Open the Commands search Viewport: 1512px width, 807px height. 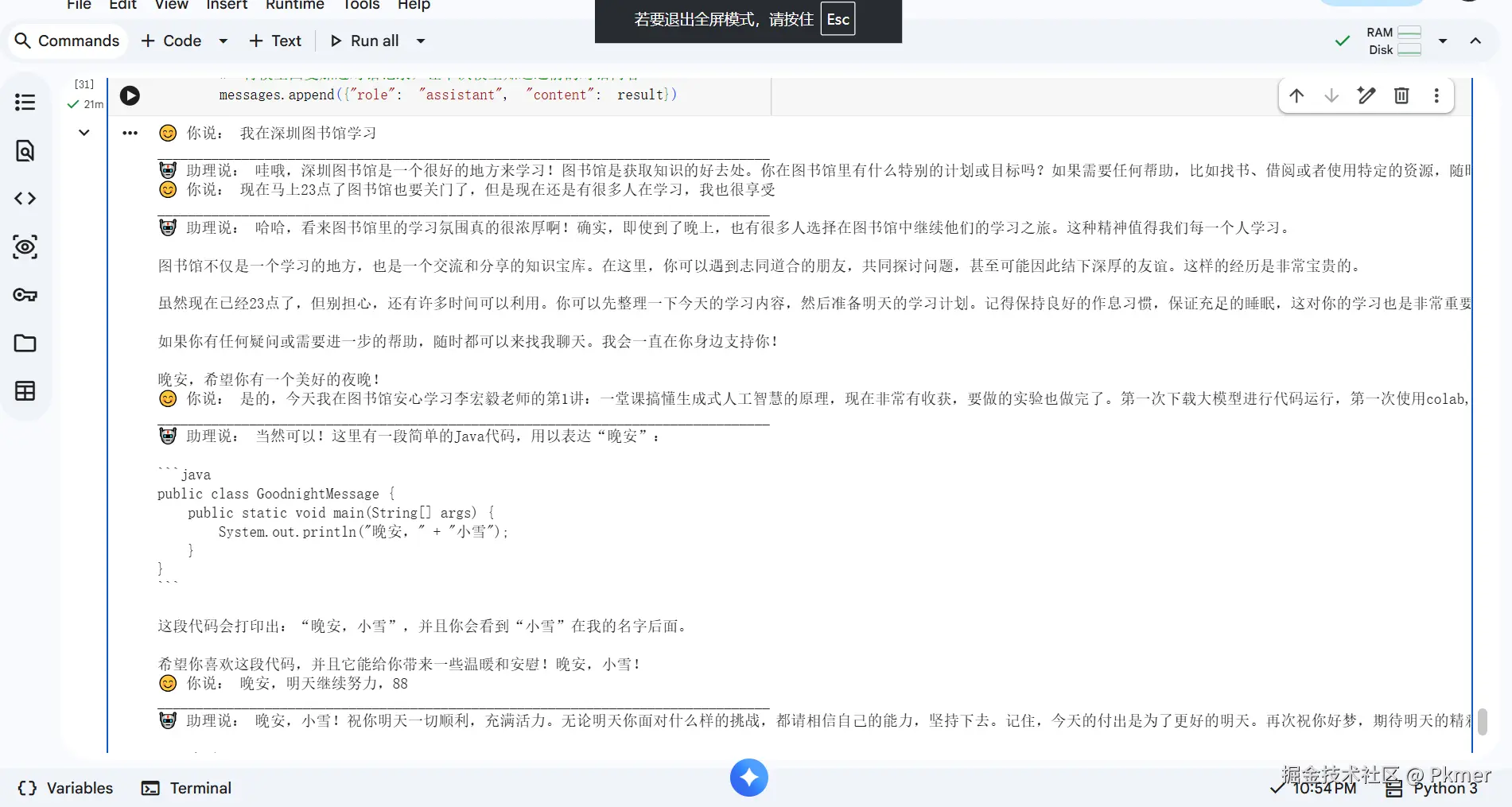tap(68, 41)
